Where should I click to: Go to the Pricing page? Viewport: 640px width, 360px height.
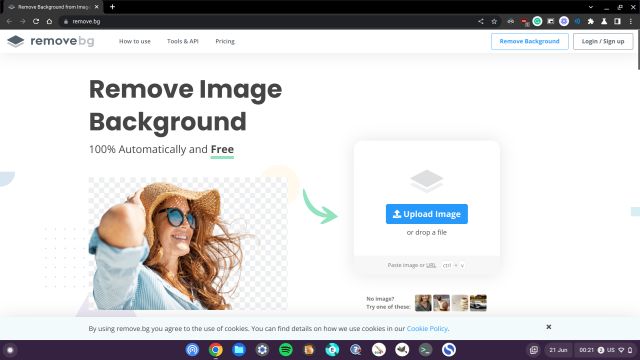point(225,41)
